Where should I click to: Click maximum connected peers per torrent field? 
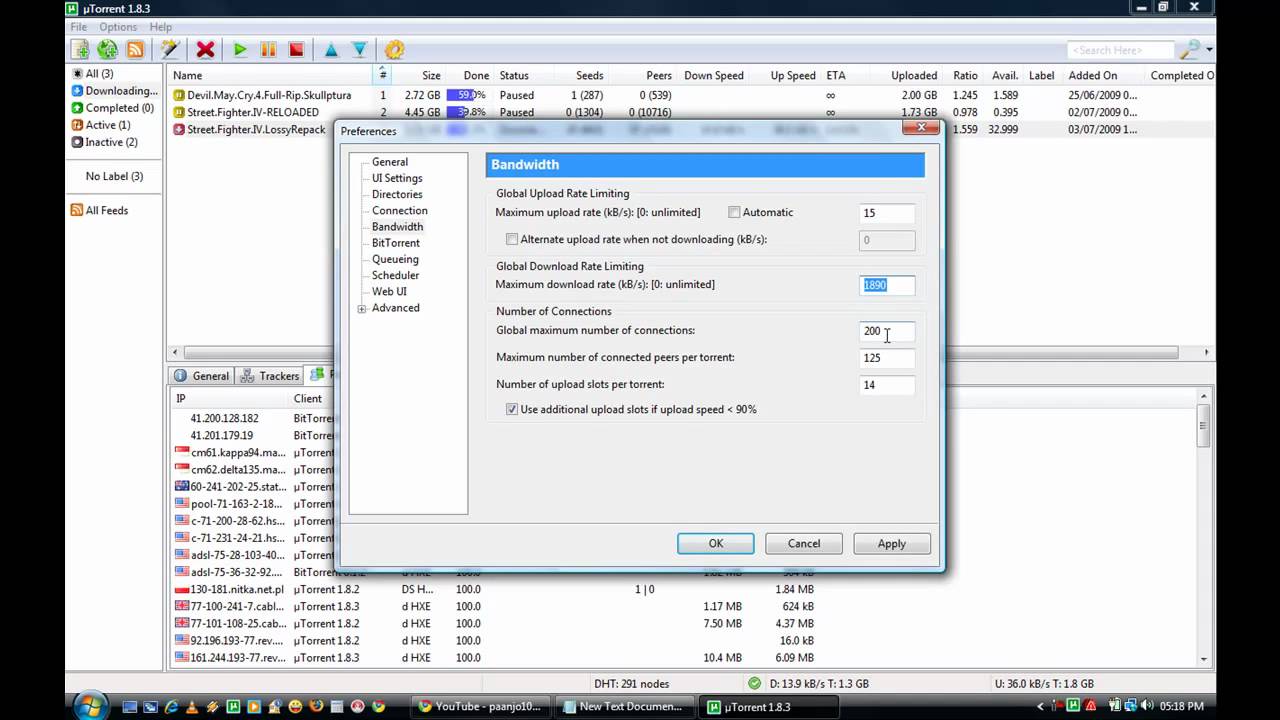coord(887,358)
